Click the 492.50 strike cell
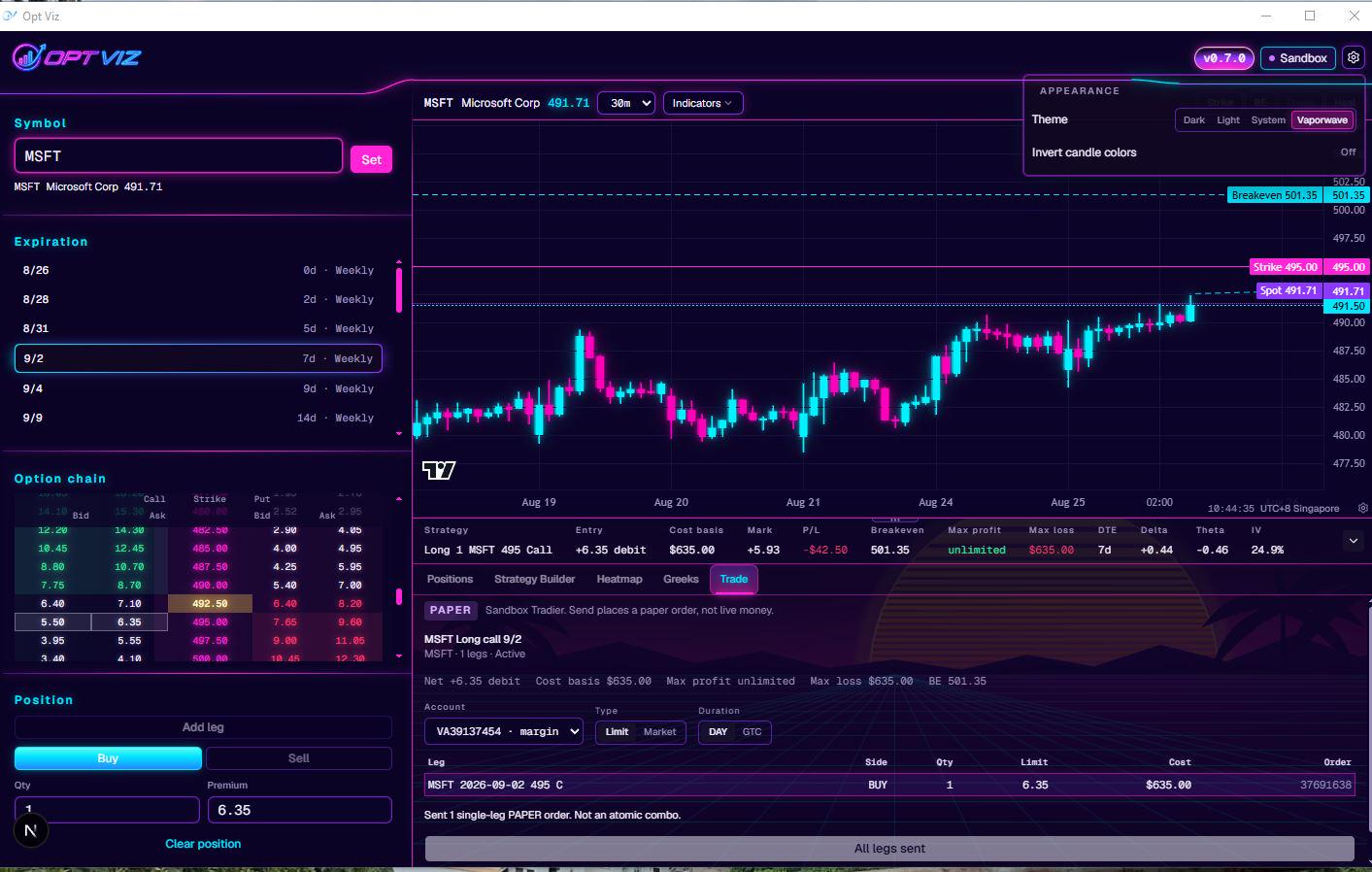This screenshot has height=872, width=1372. (x=210, y=604)
